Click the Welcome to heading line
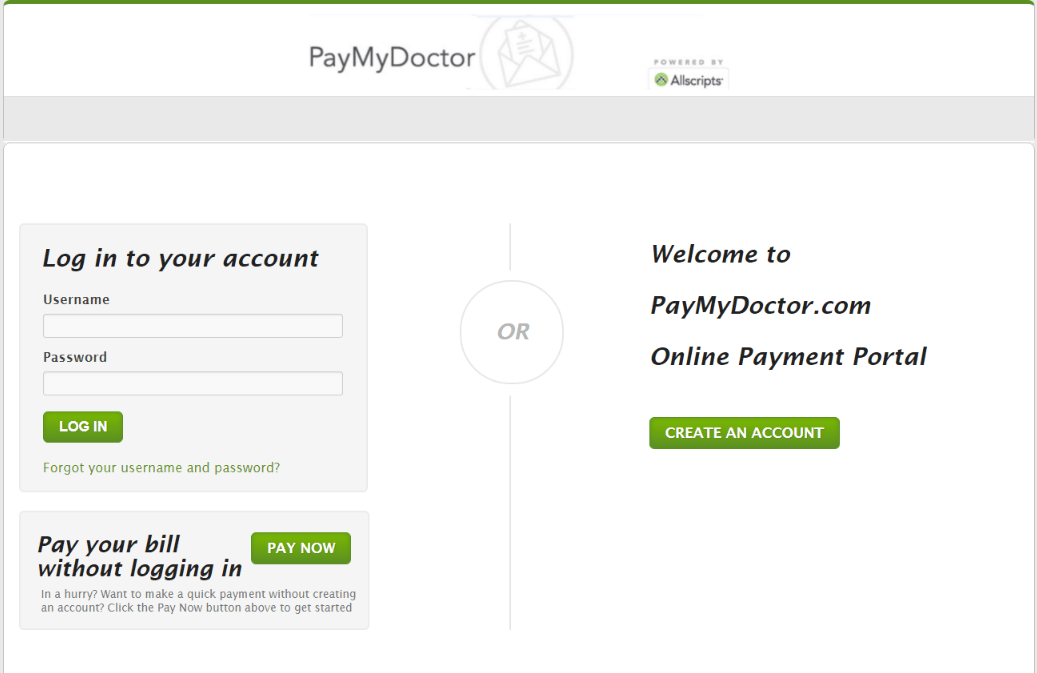 pyautogui.click(x=721, y=255)
